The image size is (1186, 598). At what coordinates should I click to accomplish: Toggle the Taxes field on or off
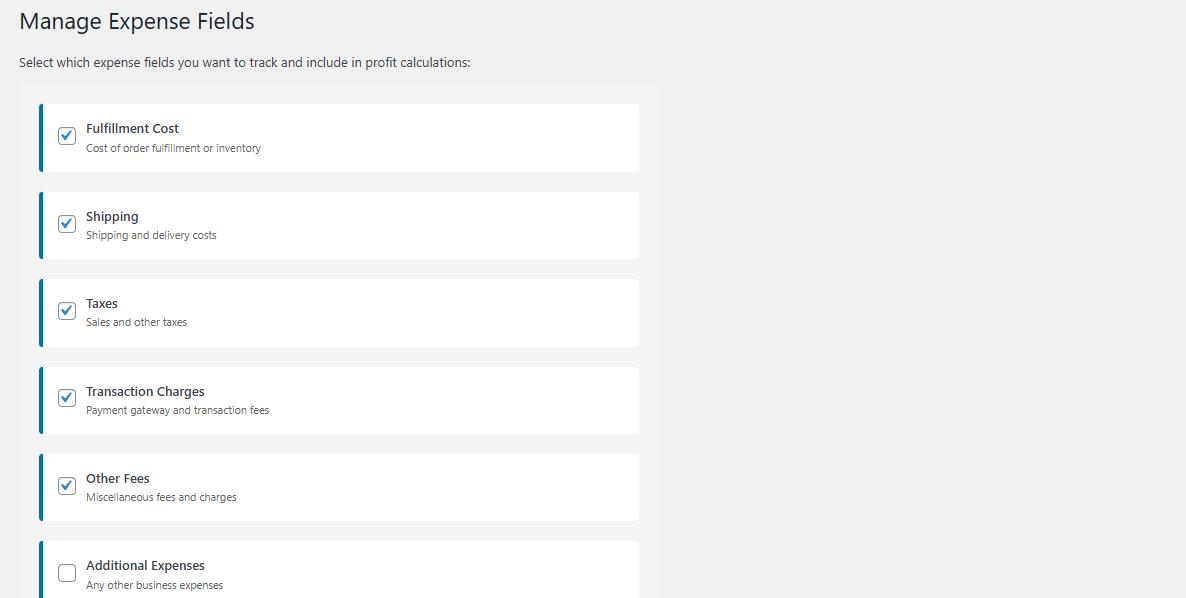[x=66, y=311]
